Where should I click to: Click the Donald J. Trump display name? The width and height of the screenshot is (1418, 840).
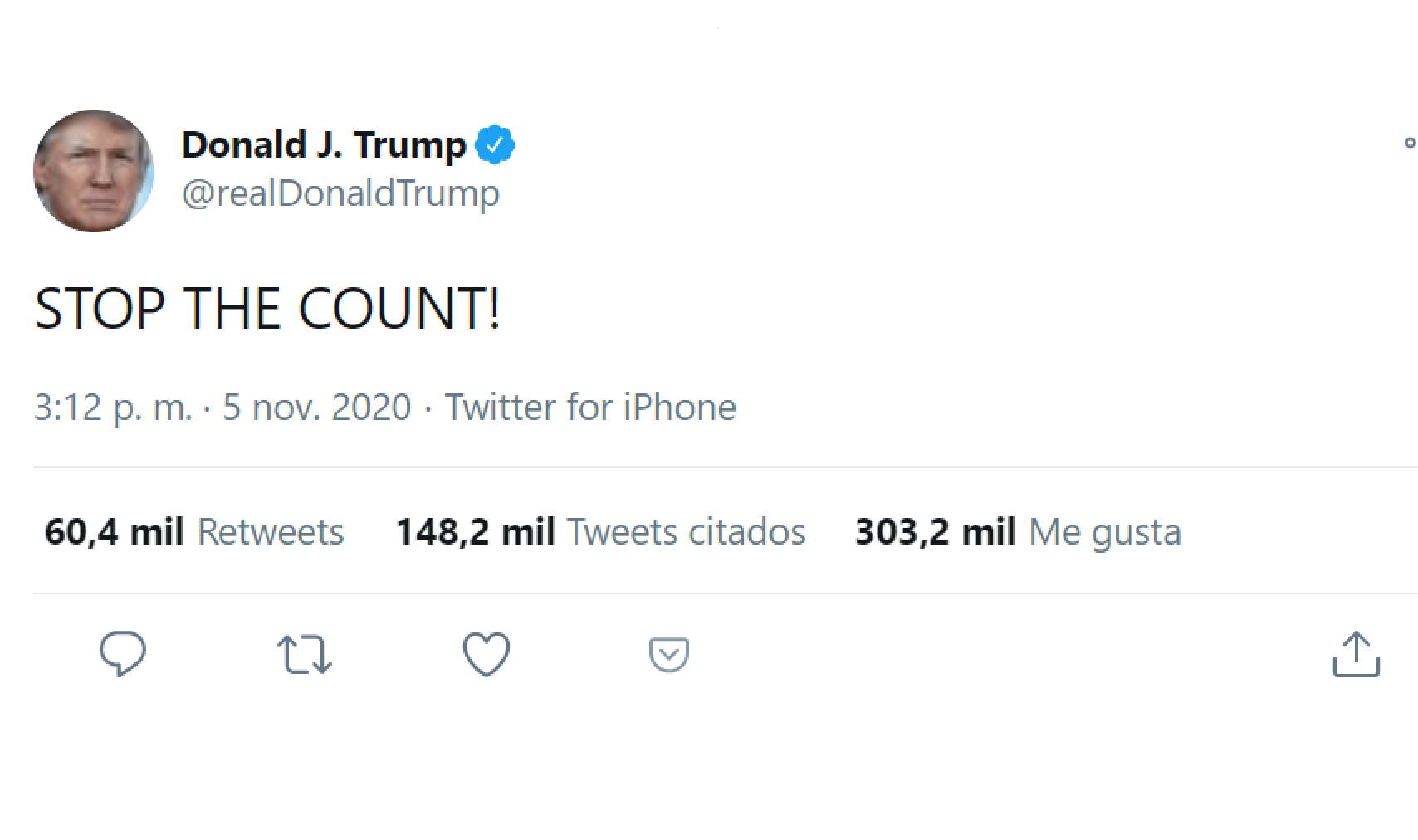coord(324,145)
